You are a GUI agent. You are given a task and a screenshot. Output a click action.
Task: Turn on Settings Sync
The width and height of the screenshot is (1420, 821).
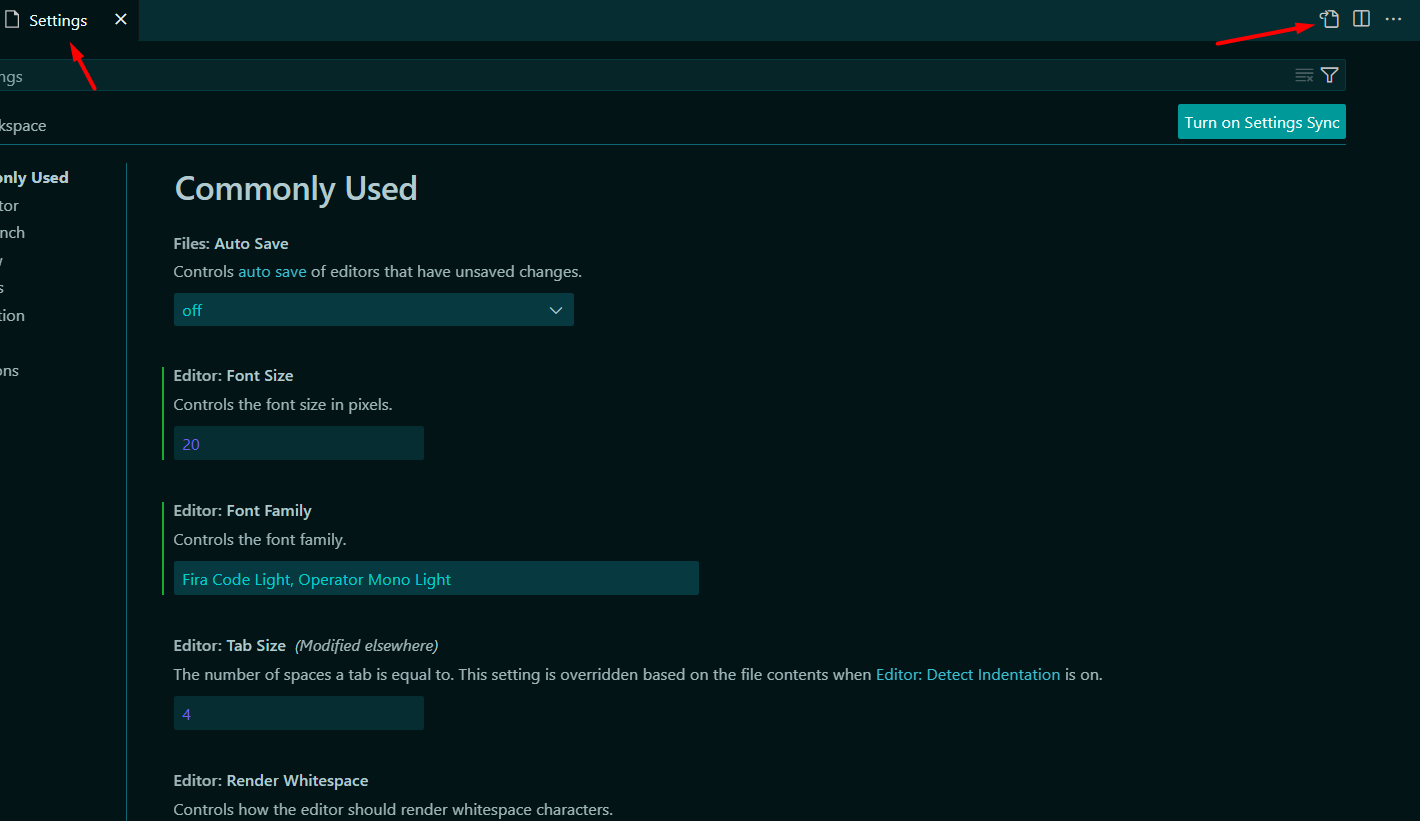[x=1261, y=122]
